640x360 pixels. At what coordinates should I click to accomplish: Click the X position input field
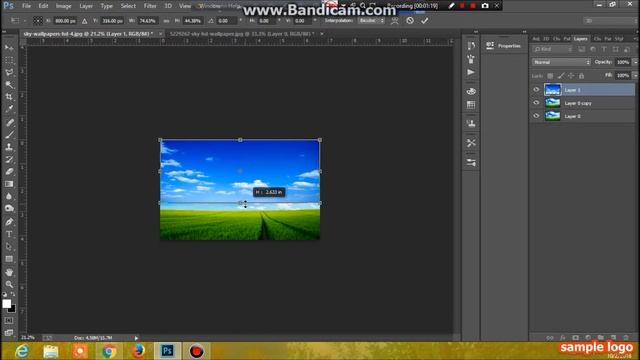(x=65, y=20)
